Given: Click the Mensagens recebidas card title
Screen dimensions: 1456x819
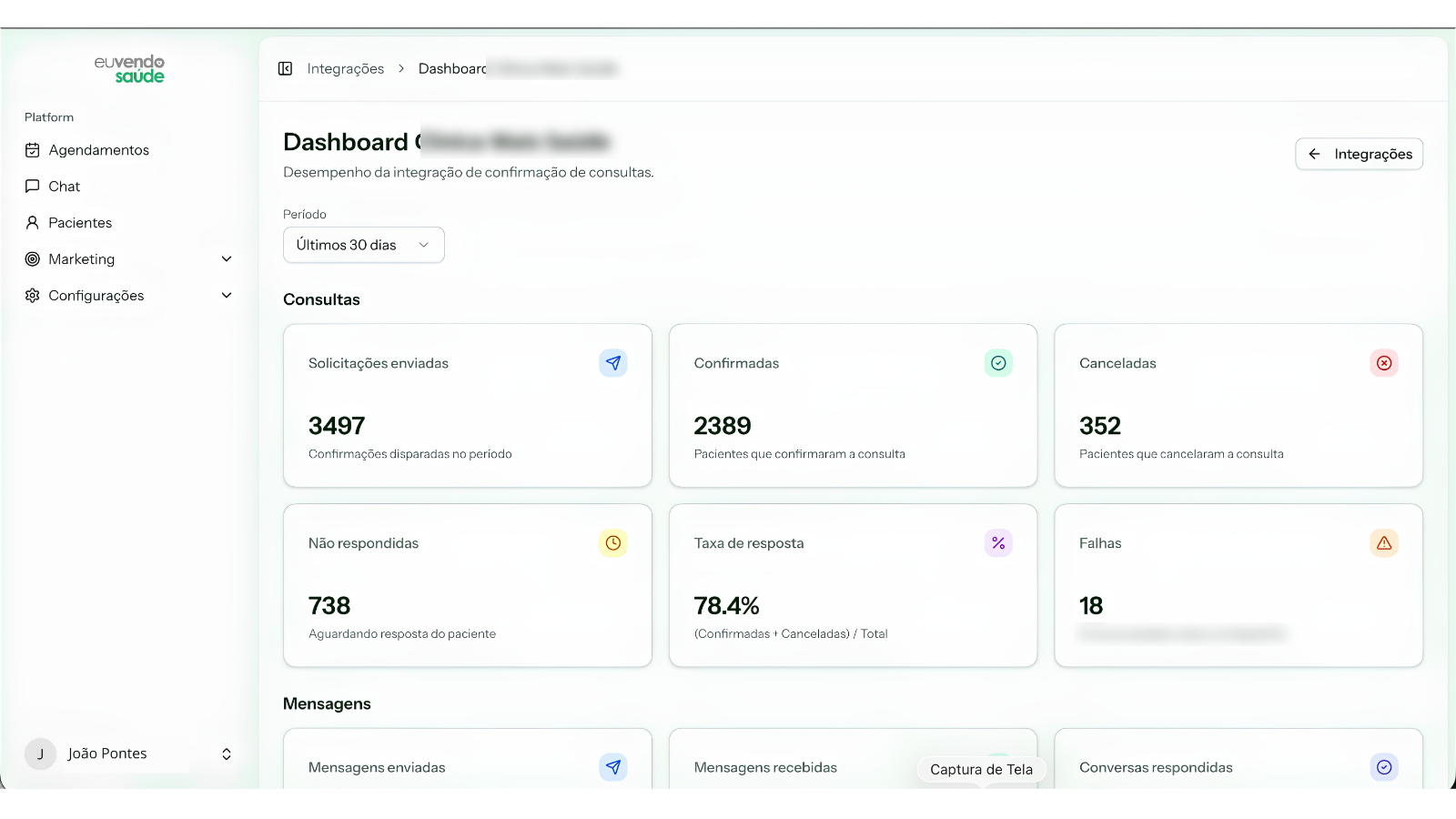Looking at the screenshot, I should [765, 767].
